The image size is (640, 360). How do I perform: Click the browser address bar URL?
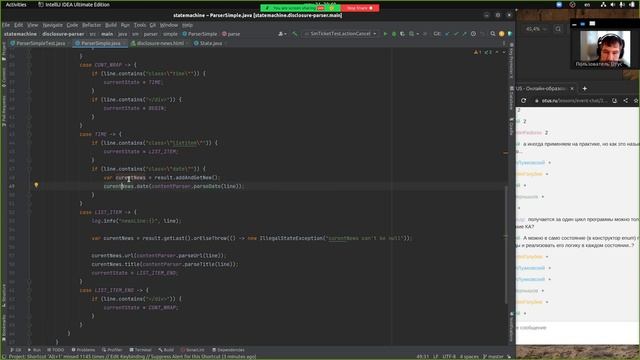coord(574,100)
